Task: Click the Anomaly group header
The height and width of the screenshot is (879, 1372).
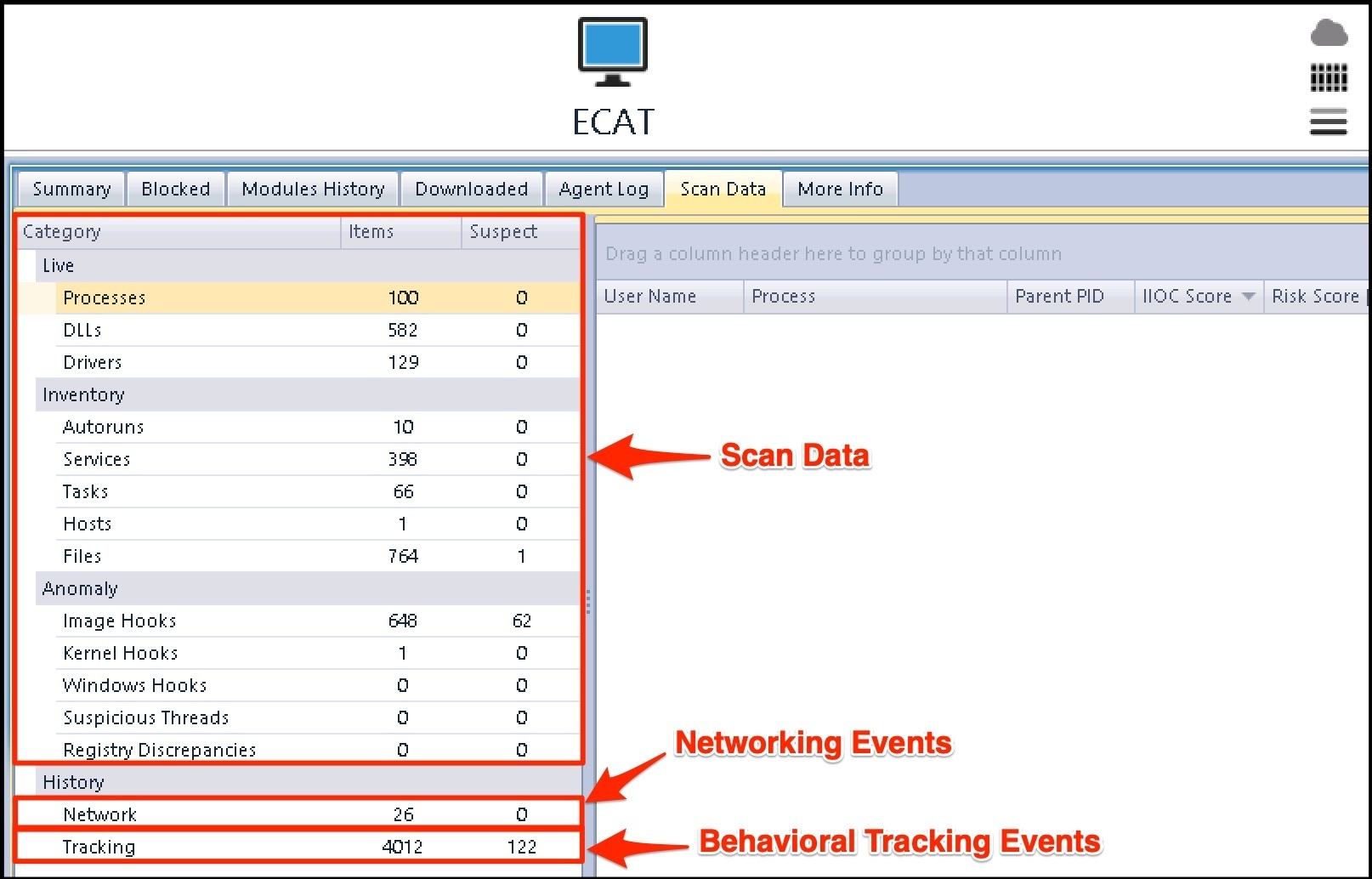Action: pos(308,588)
